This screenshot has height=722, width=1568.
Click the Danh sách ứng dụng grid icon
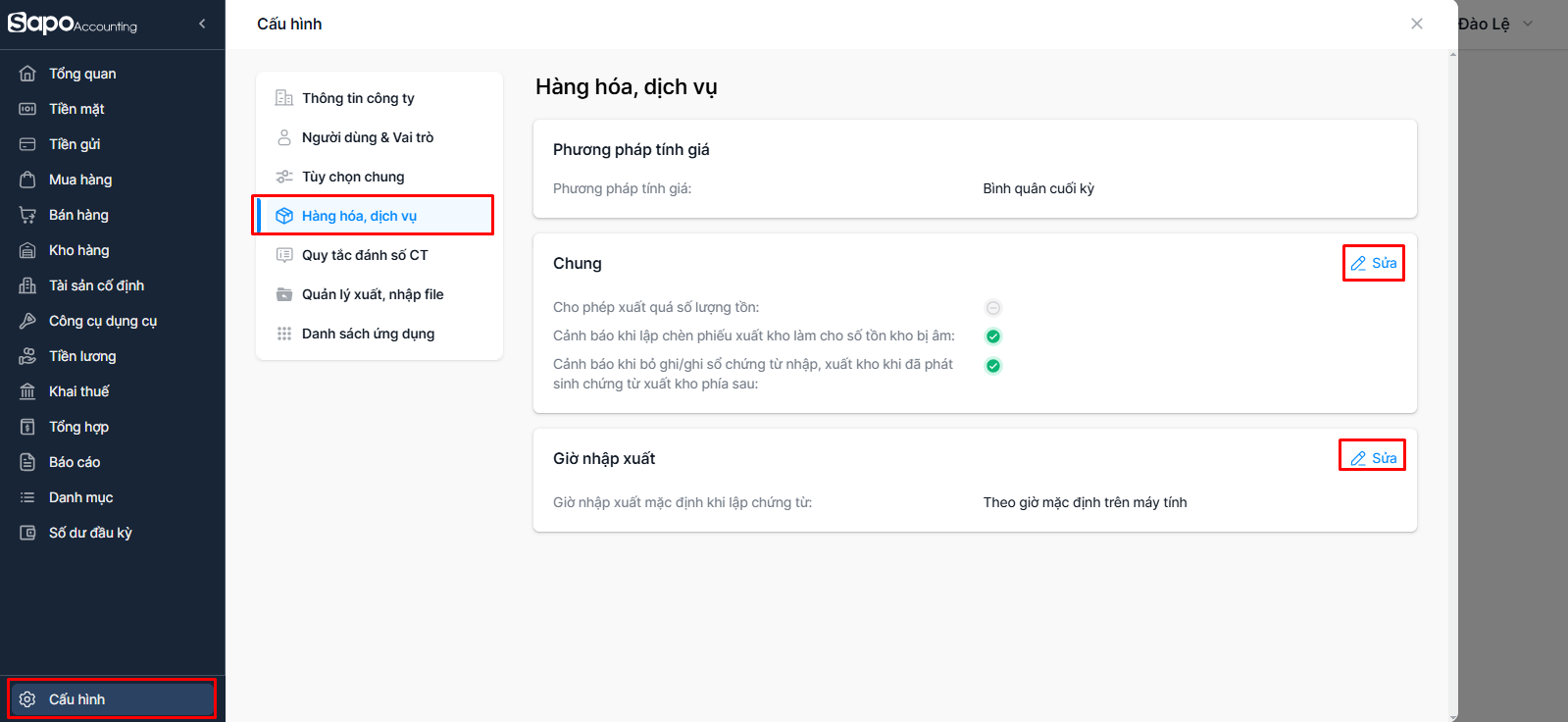(x=284, y=334)
